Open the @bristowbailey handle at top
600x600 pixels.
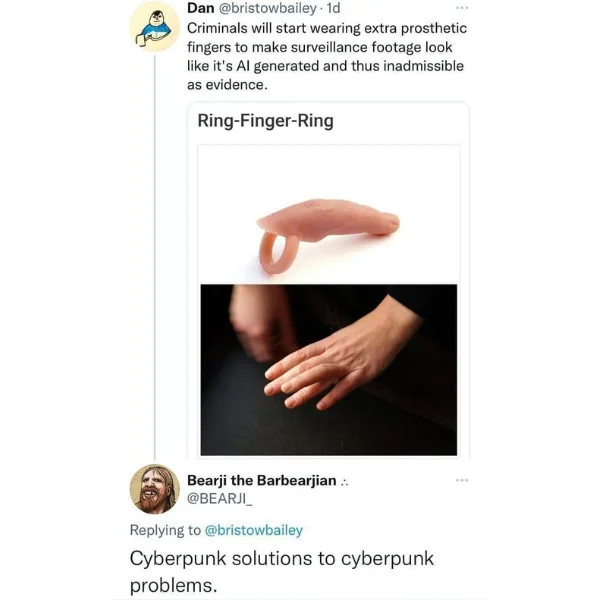[x=267, y=8]
